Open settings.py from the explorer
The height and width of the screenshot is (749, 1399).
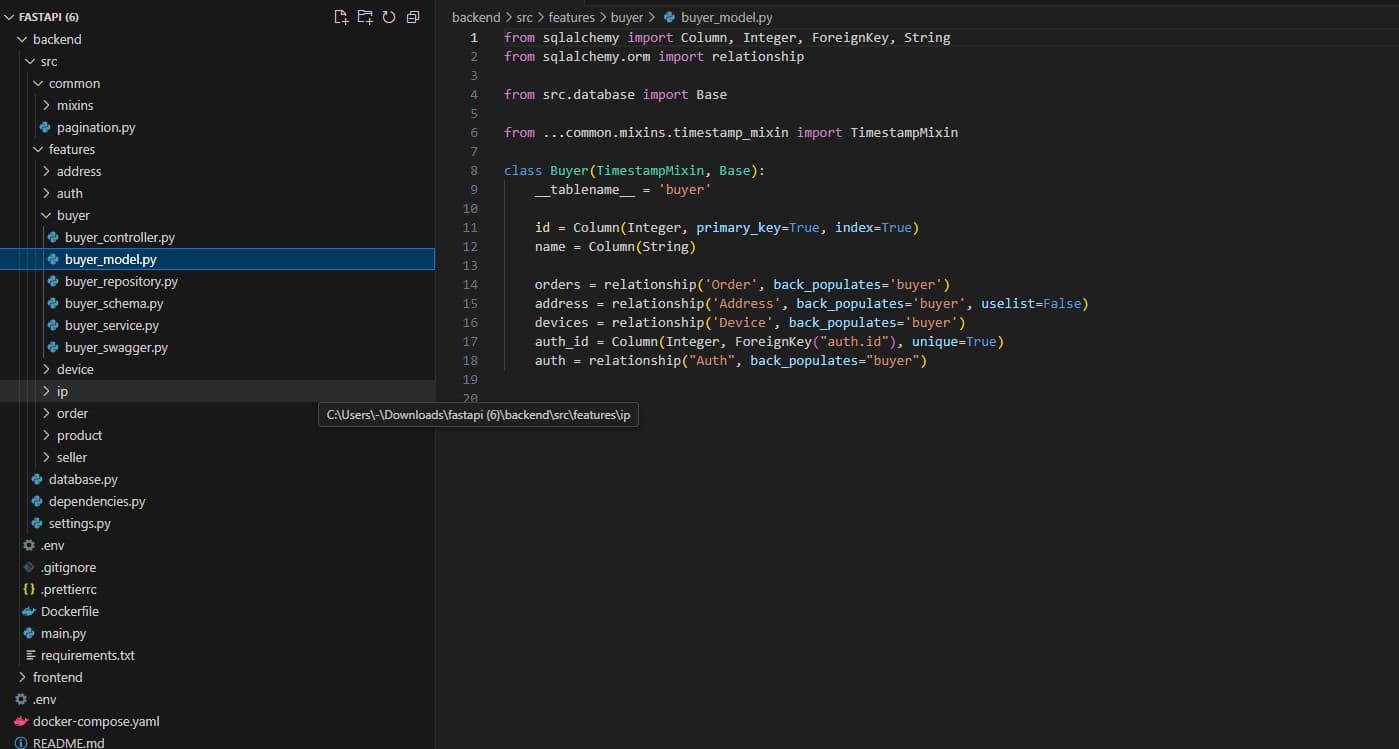pyautogui.click(x=80, y=523)
